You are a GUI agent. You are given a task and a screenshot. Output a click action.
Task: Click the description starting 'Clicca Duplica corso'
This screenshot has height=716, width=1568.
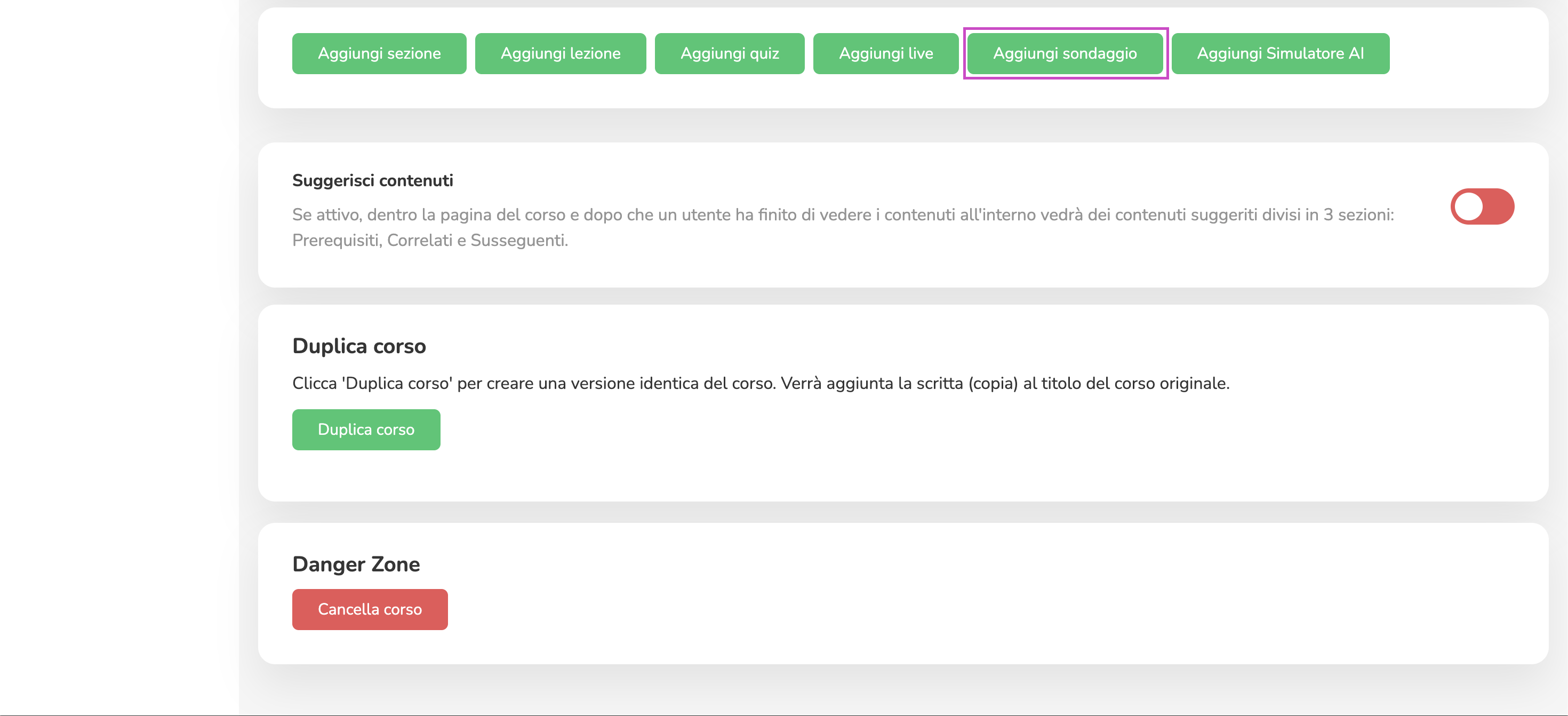761,384
